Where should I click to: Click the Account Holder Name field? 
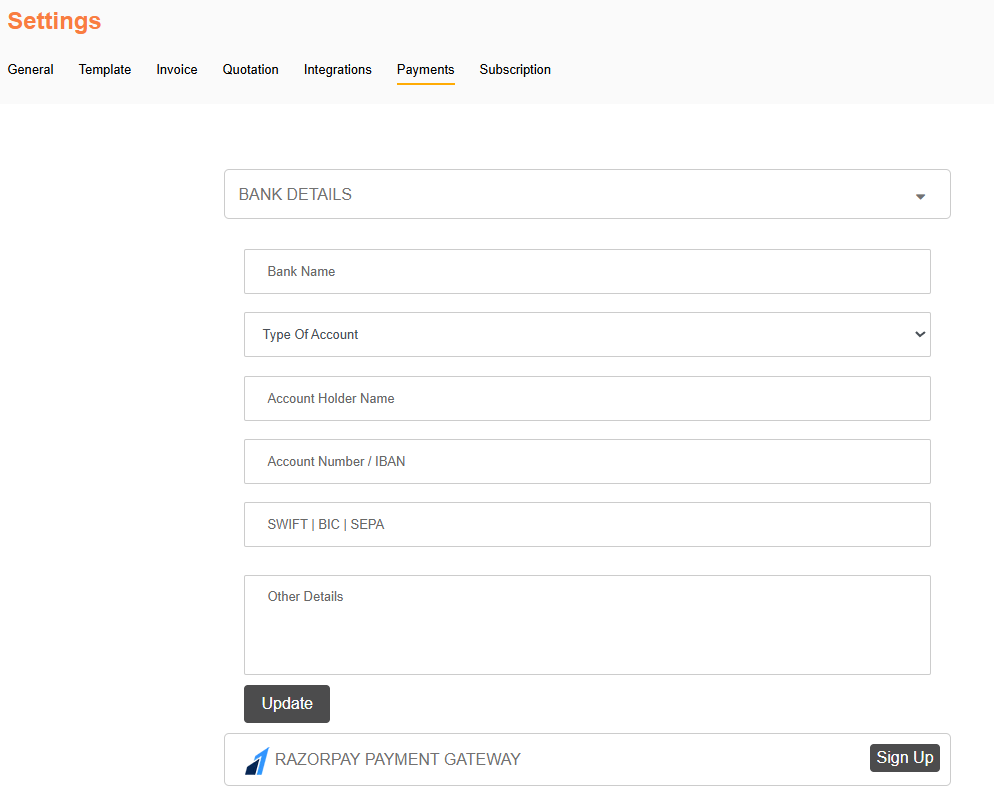click(x=587, y=399)
